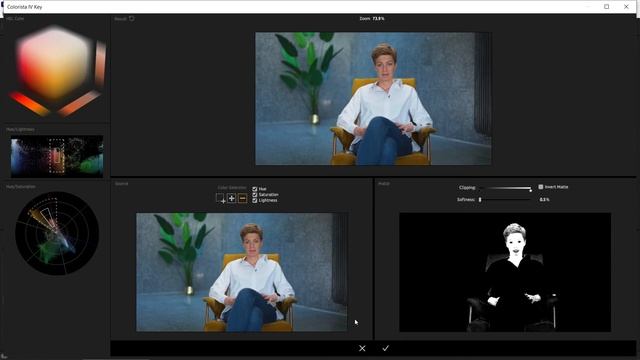
Task: Uncheck the Lightness checkbox
Action: point(255,200)
